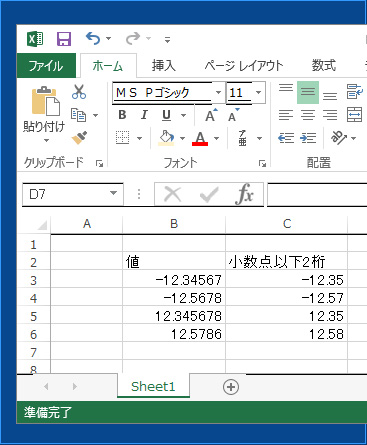Select the Sheet1 worksheet tab
Screen dimensions: 367x445
point(153,386)
